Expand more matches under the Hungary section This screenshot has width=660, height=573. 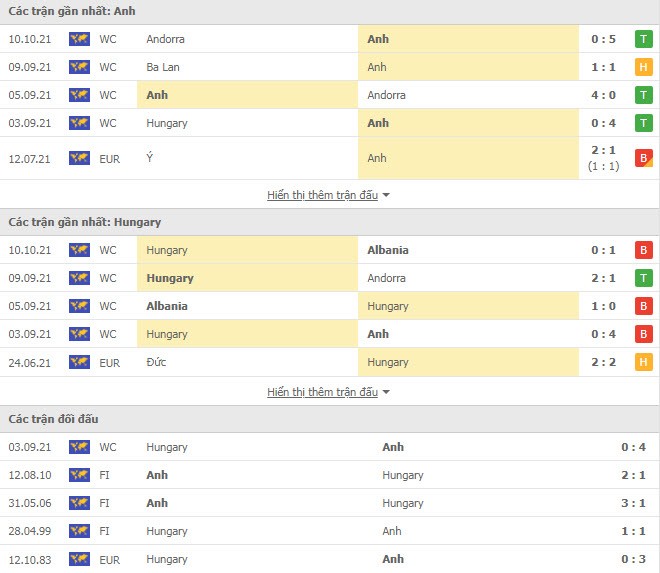click(x=322, y=392)
